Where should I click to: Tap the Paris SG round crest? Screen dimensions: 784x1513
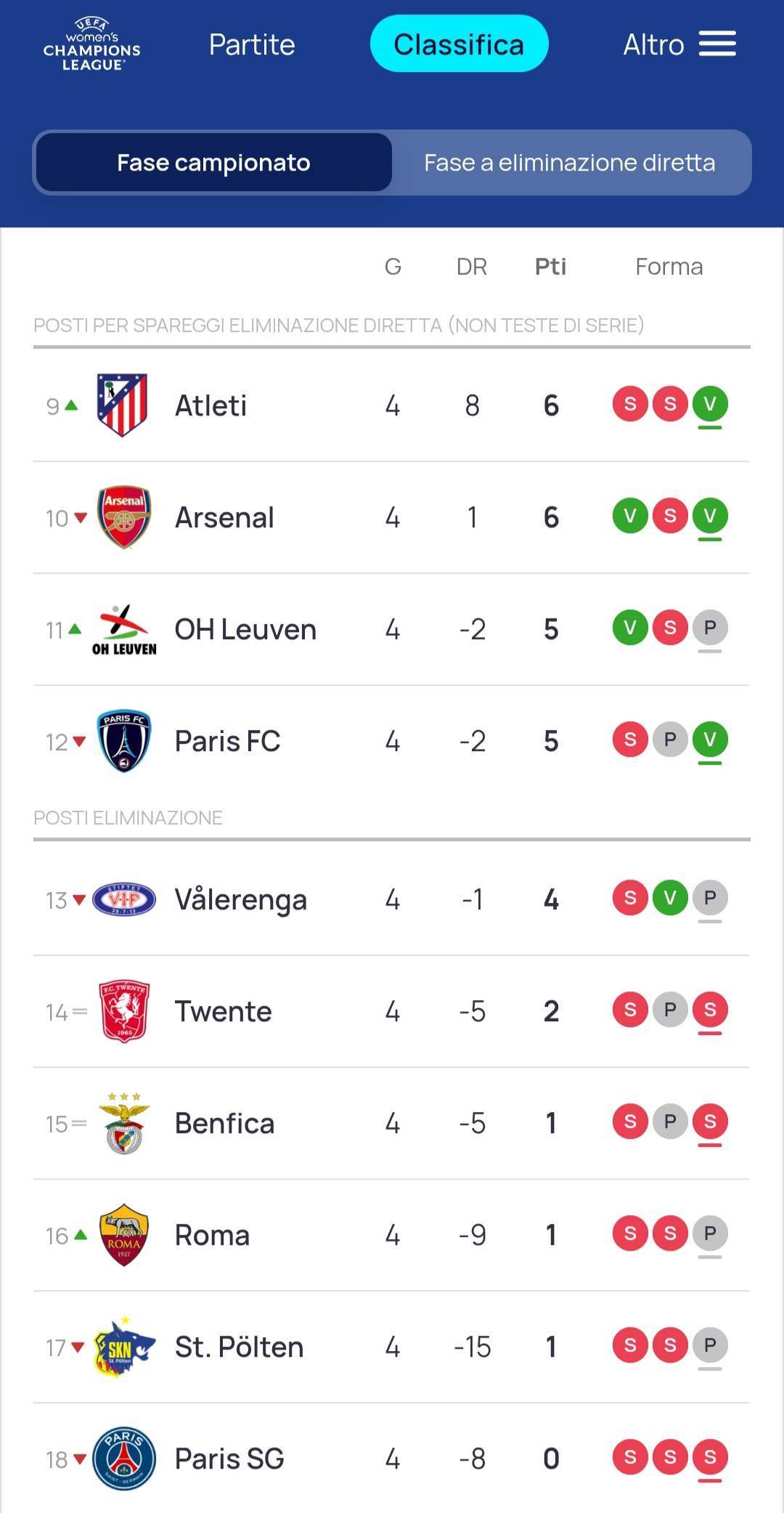(x=124, y=1459)
